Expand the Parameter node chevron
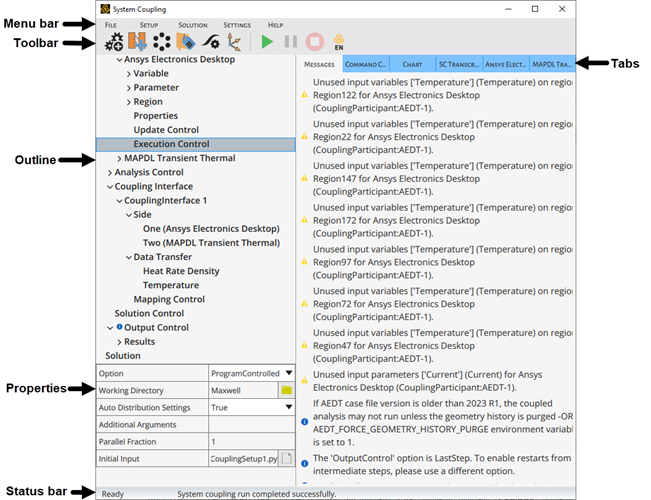651x500 pixels. pos(129,88)
